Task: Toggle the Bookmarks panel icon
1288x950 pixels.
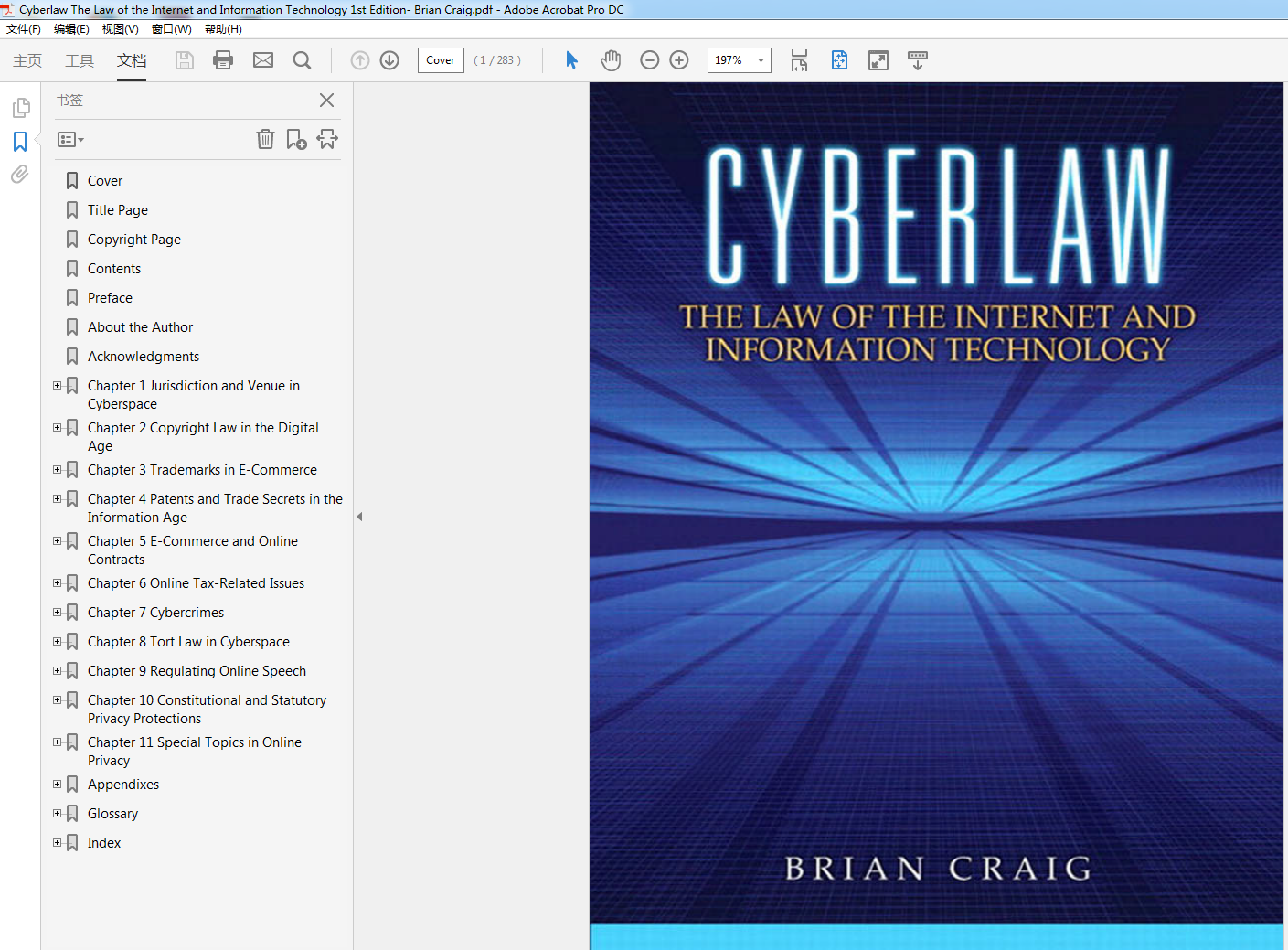Action: click(x=20, y=142)
